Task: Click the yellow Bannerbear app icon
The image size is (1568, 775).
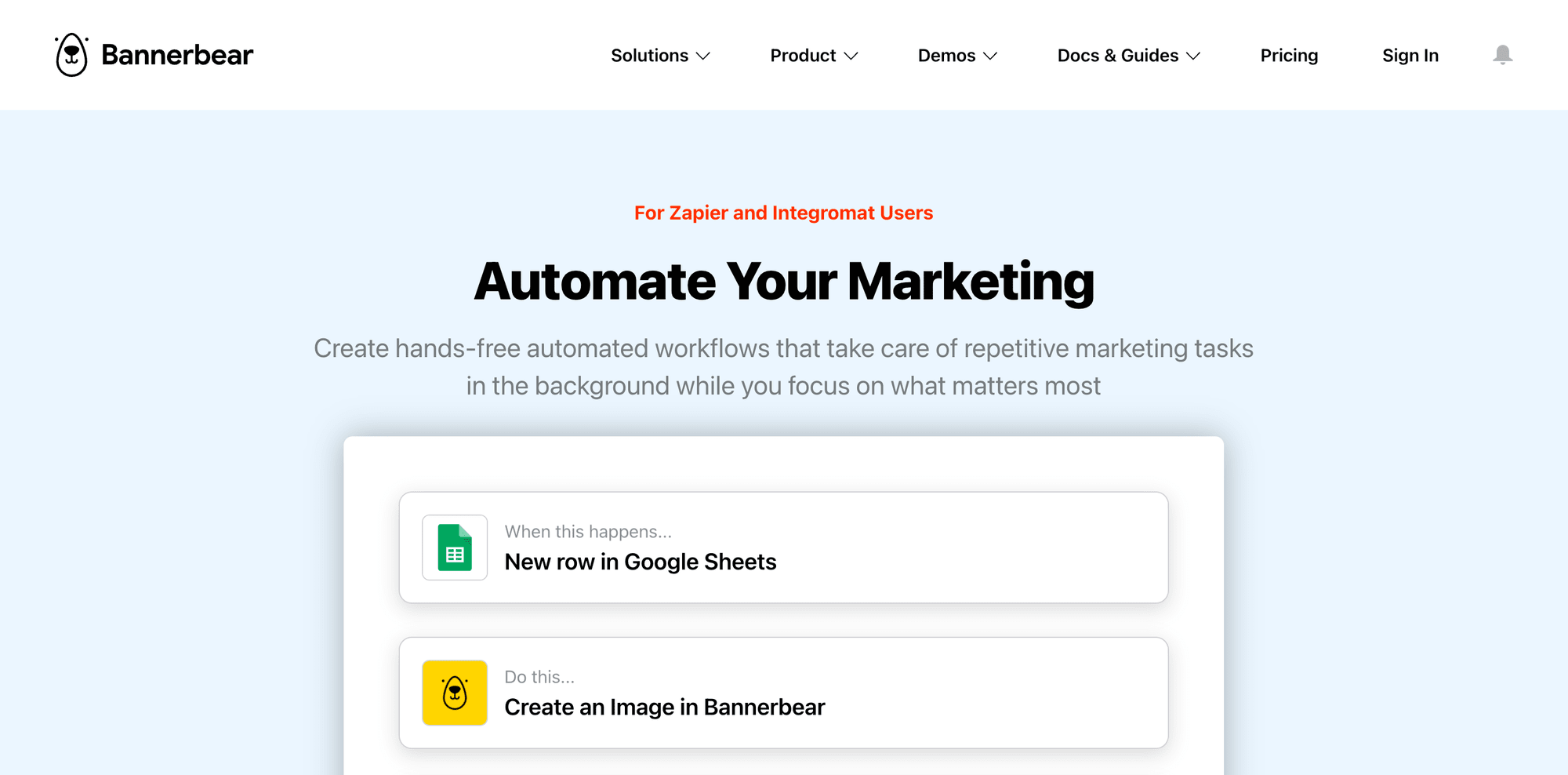Action: (455, 693)
